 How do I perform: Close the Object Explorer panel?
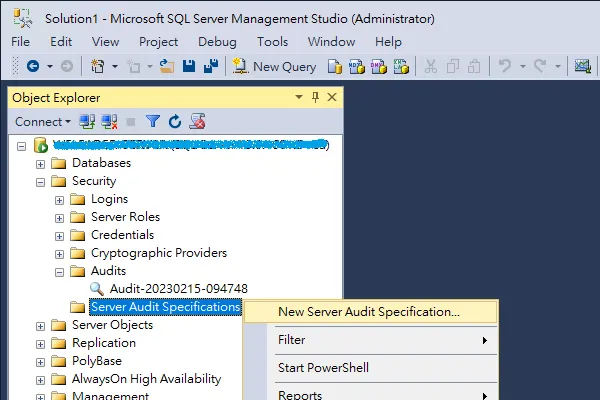tap(332, 97)
